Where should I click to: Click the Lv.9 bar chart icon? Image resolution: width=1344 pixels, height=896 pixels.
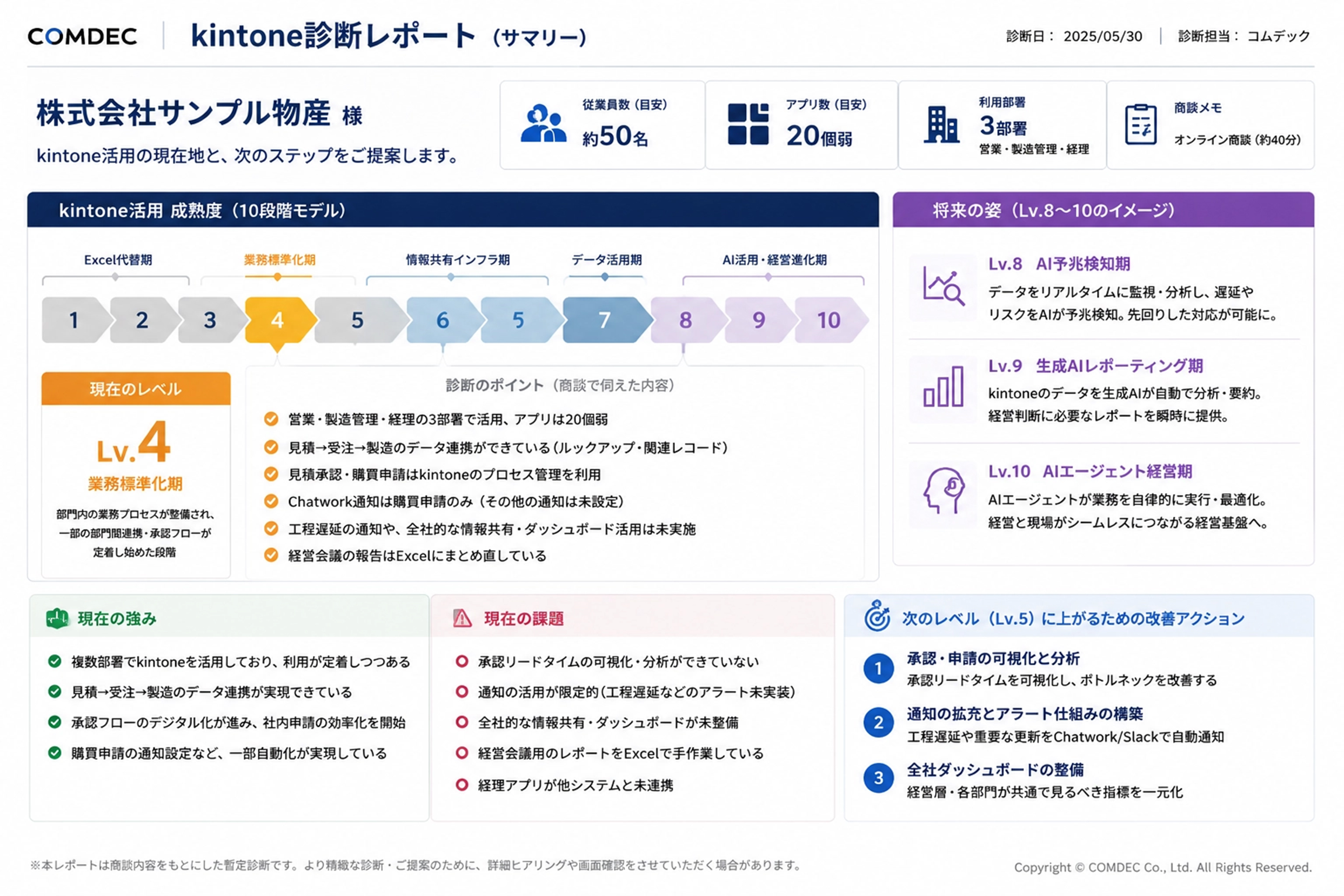[943, 387]
